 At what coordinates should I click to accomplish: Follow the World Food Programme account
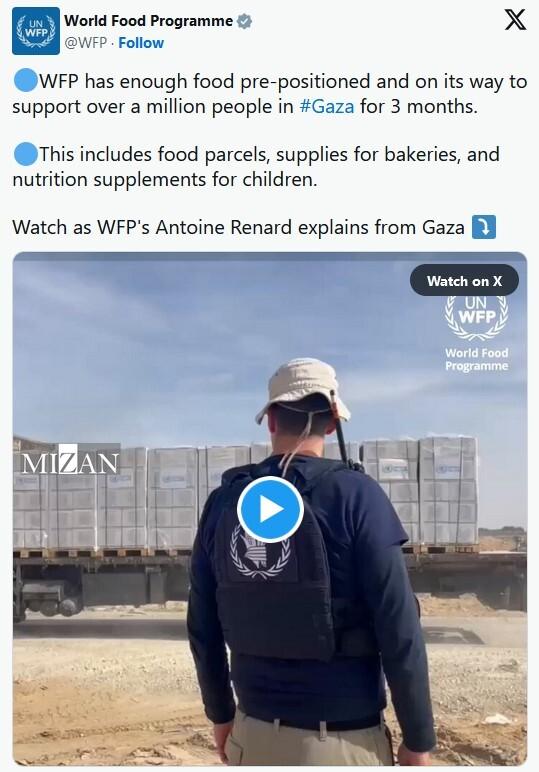(141, 43)
